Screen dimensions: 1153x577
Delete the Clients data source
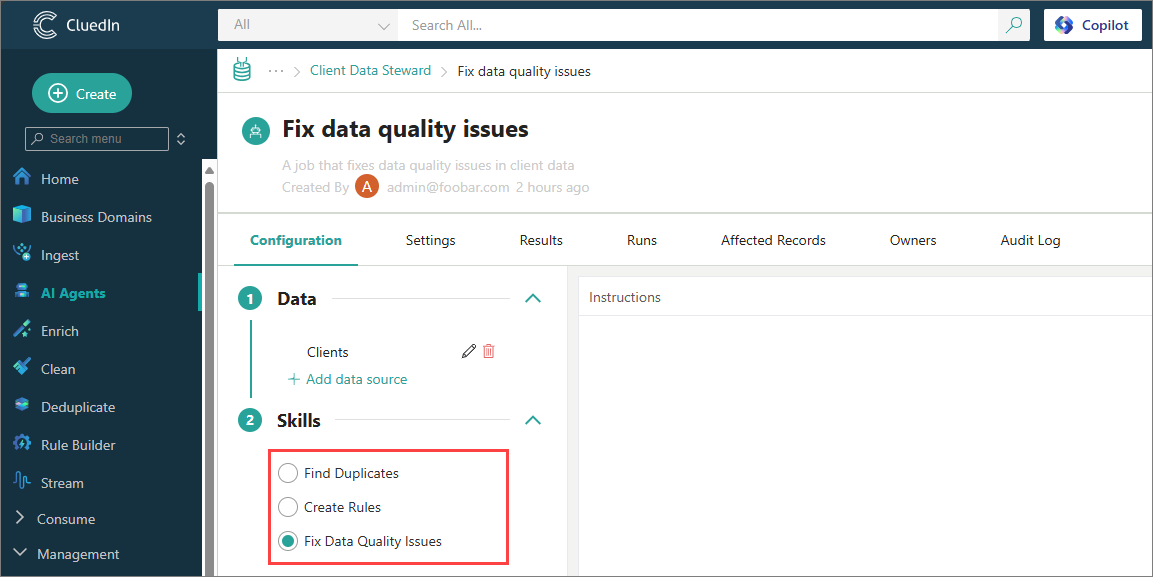point(489,351)
